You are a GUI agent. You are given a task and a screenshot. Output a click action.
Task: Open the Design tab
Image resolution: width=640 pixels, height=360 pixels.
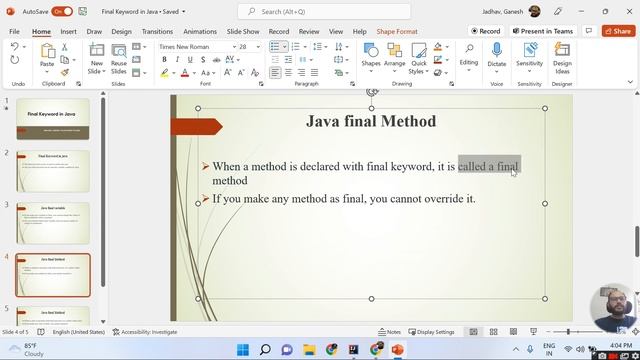tap(121, 31)
